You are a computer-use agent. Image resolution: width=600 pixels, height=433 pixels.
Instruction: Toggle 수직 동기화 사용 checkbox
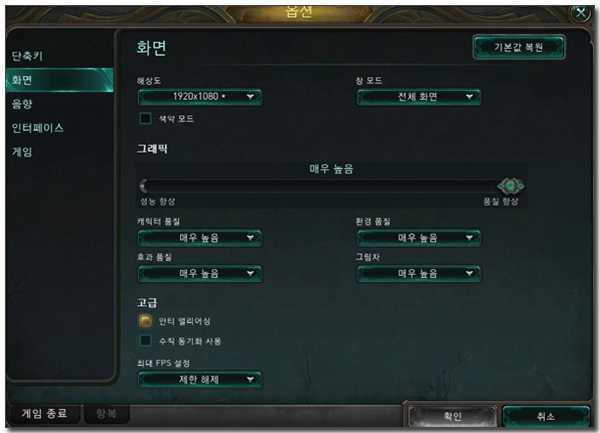(145, 341)
